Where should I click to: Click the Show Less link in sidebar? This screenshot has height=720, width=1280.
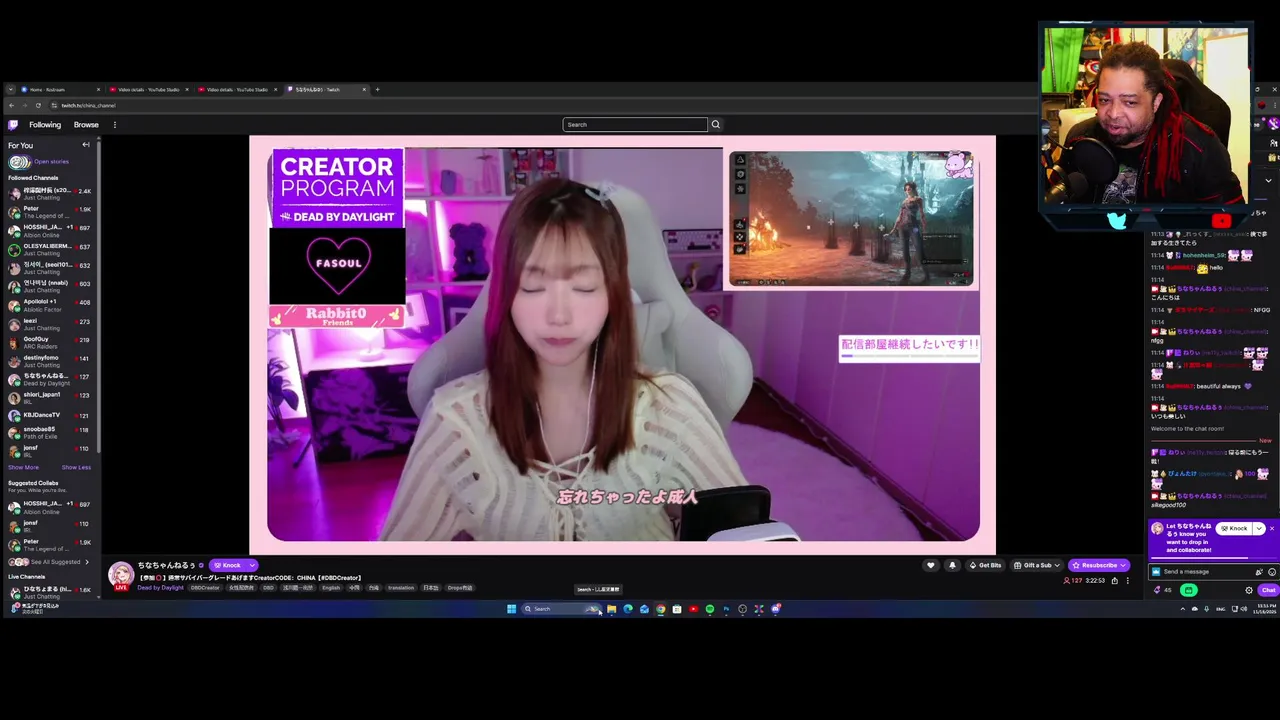pos(76,467)
